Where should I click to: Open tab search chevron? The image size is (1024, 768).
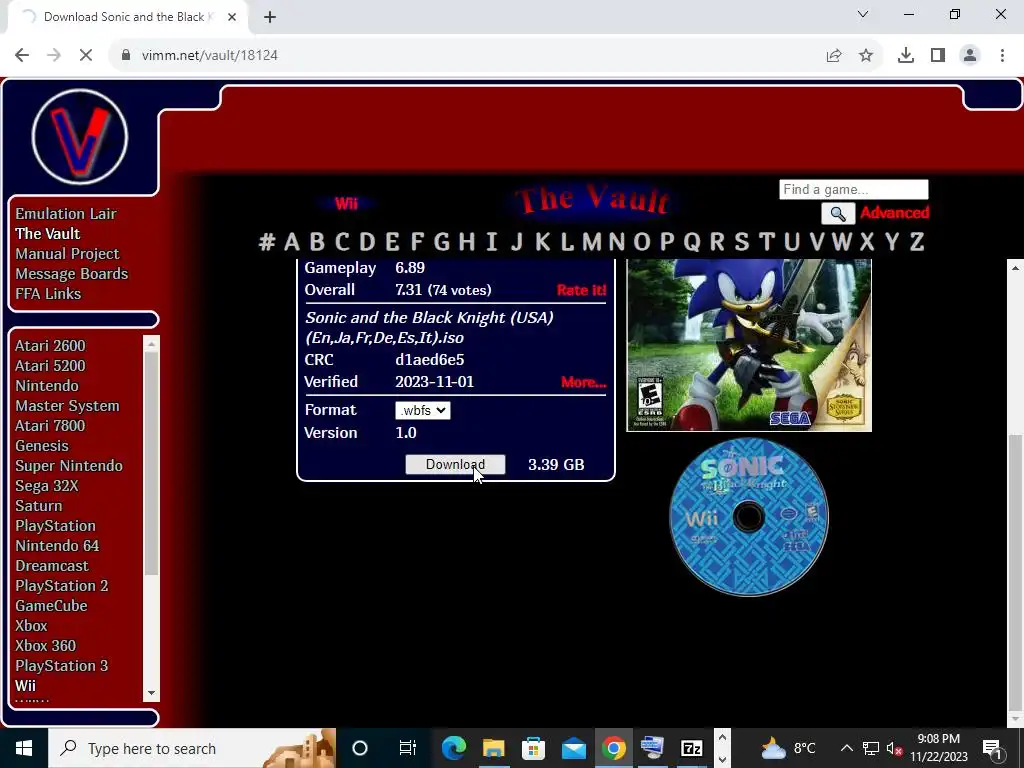[x=863, y=14]
